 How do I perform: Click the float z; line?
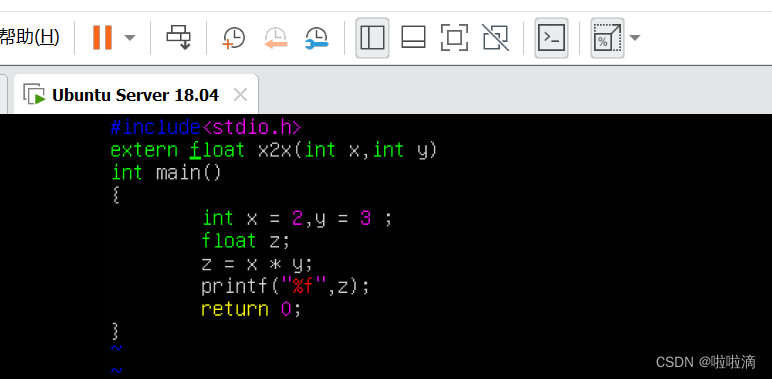click(x=246, y=241)
